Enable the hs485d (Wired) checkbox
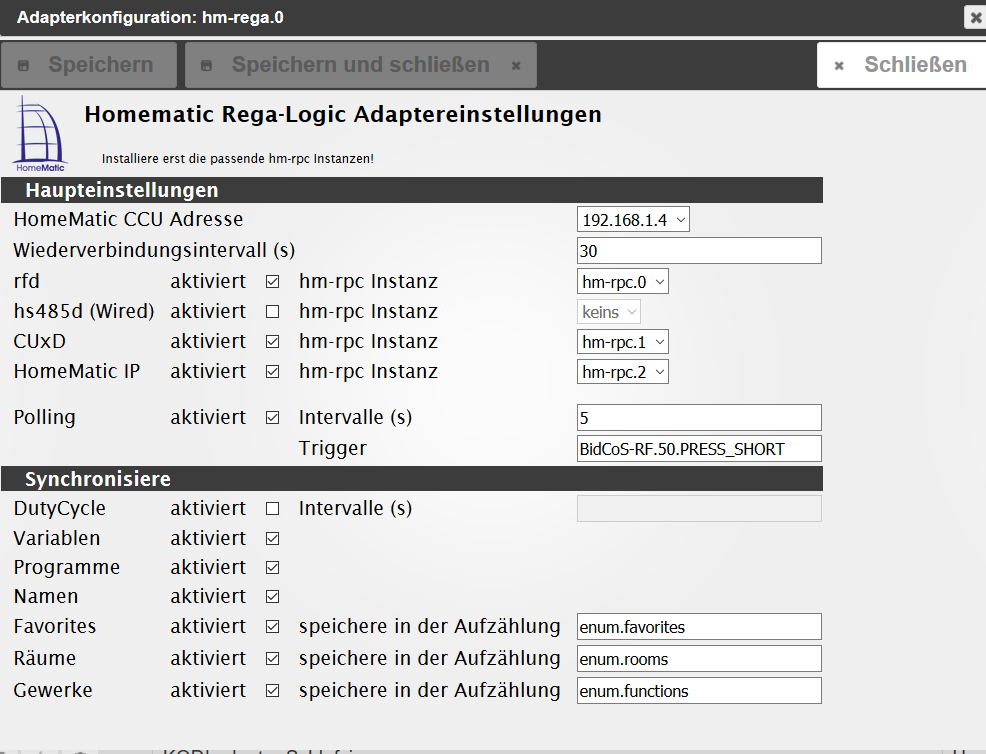Viewport: 986px width, 754px height. (272, 311)
